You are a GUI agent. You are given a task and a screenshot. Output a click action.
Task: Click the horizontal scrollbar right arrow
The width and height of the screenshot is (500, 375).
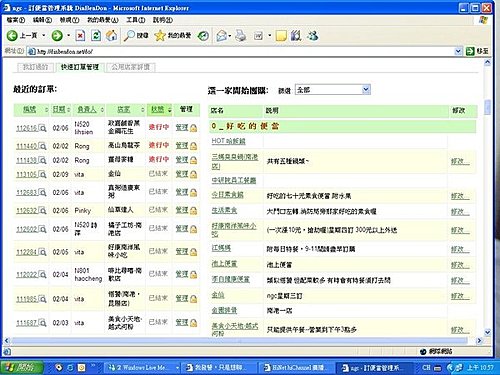(x=479, y=341)
